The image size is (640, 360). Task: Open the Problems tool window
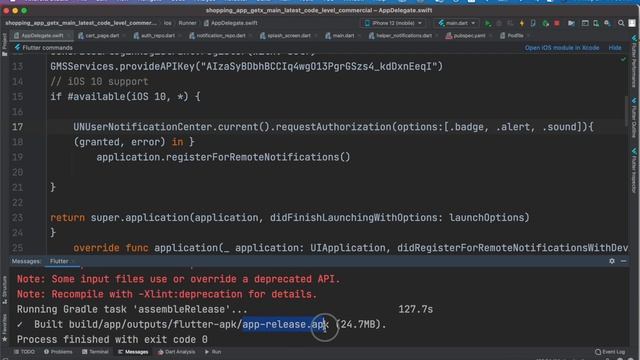[x=58, y=352]
